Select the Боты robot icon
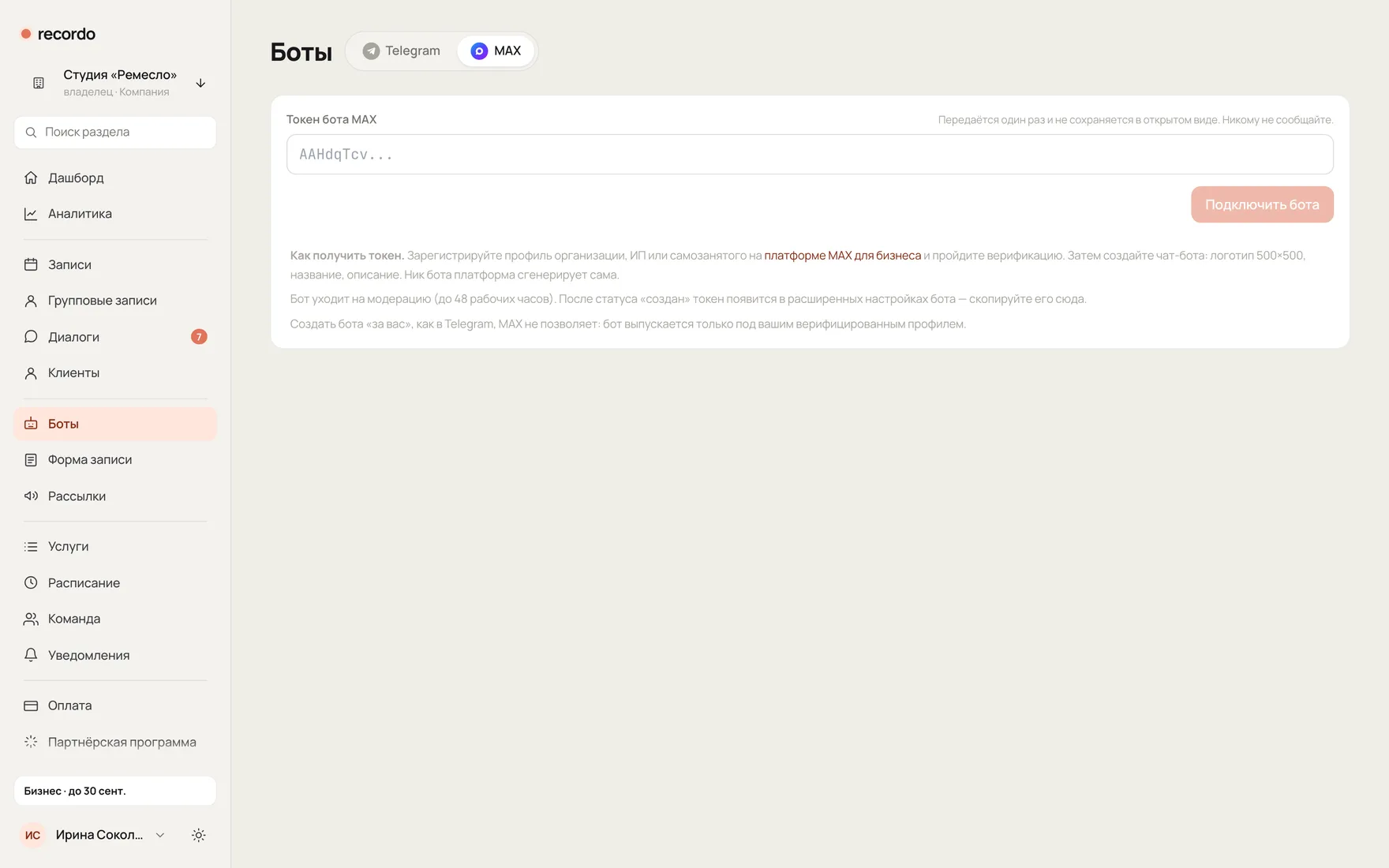 pyautogui.click(x=31, y=424)
